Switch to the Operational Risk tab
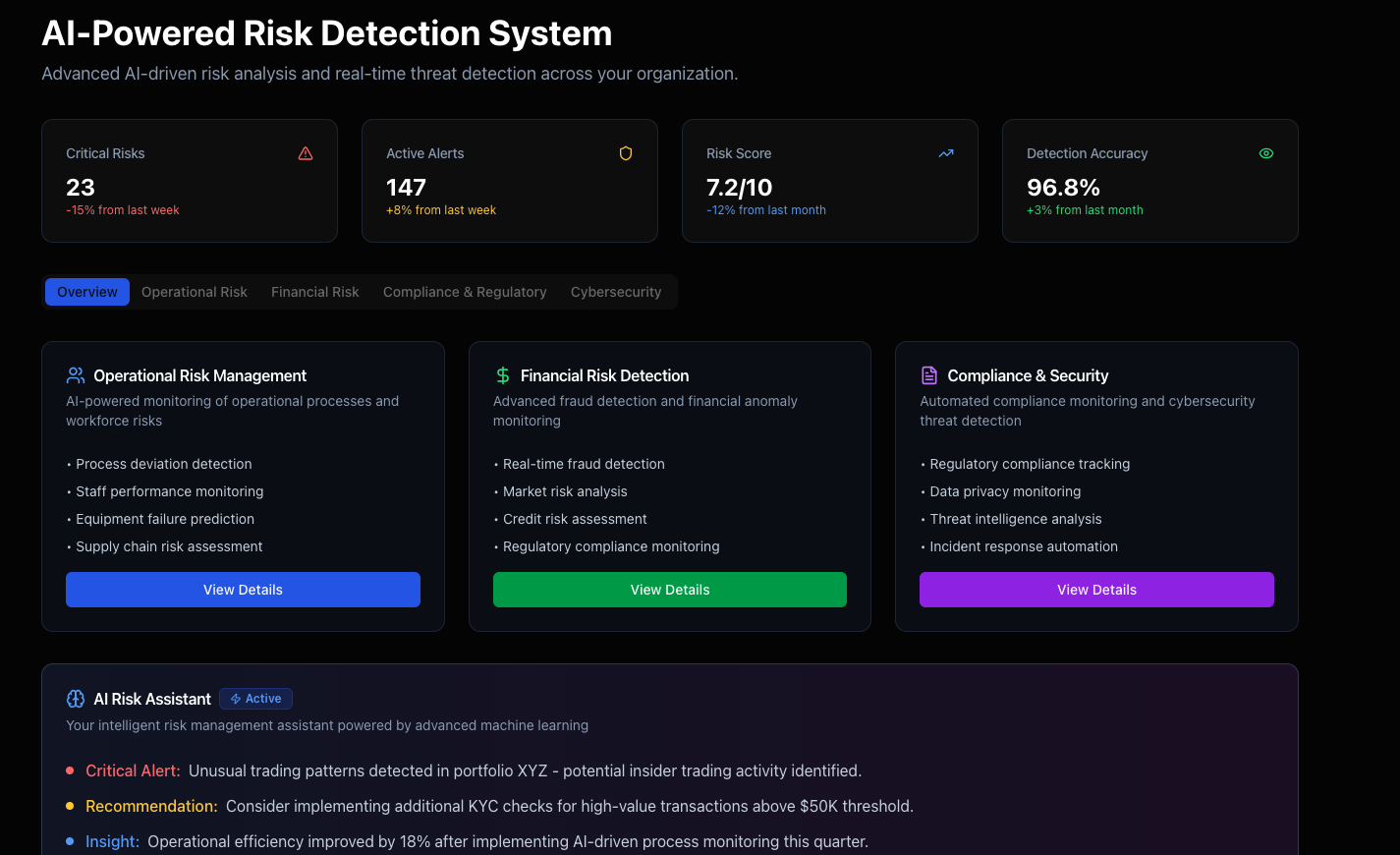This screenshot has width=1400, height=855. tap(194, 292)
